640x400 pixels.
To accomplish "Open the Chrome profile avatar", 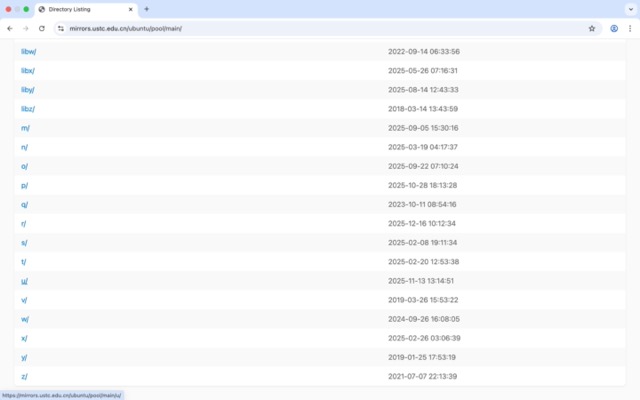I will click(614, 28).
